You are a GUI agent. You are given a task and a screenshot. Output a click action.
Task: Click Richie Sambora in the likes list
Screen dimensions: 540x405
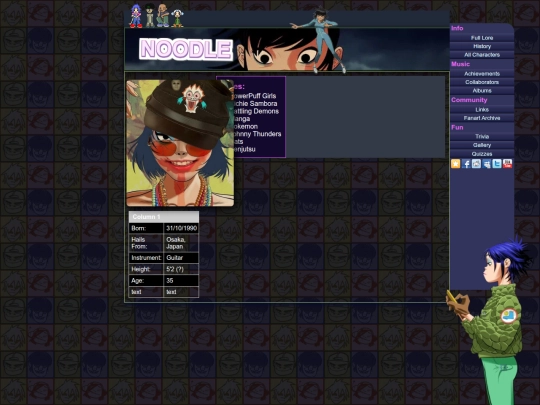point(256,104)
